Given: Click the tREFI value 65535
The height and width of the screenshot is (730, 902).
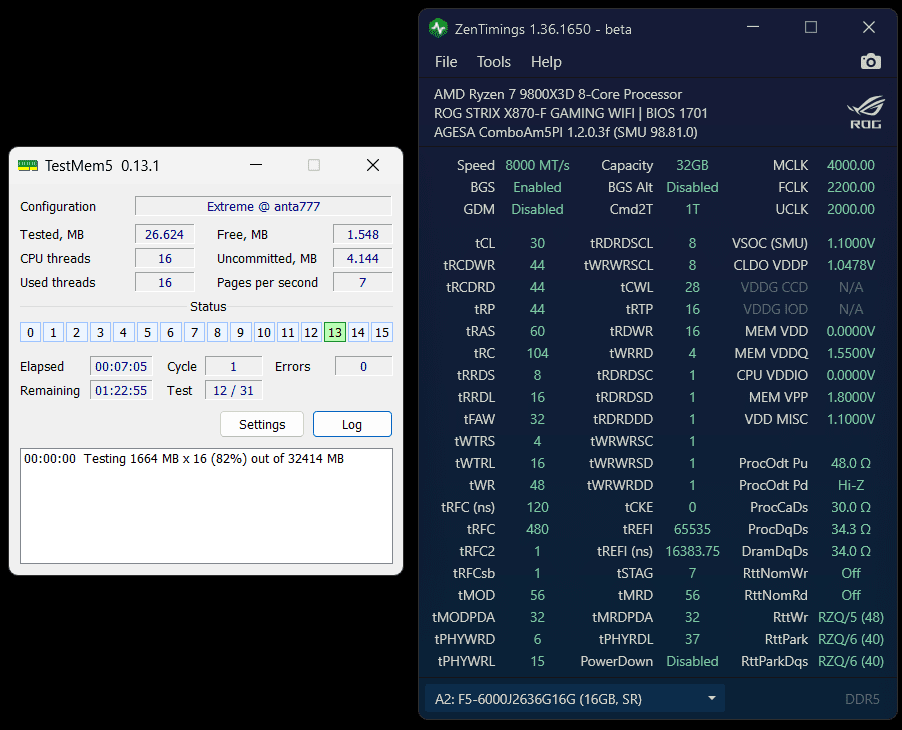Looking at the screenshot, I should 692,529.
